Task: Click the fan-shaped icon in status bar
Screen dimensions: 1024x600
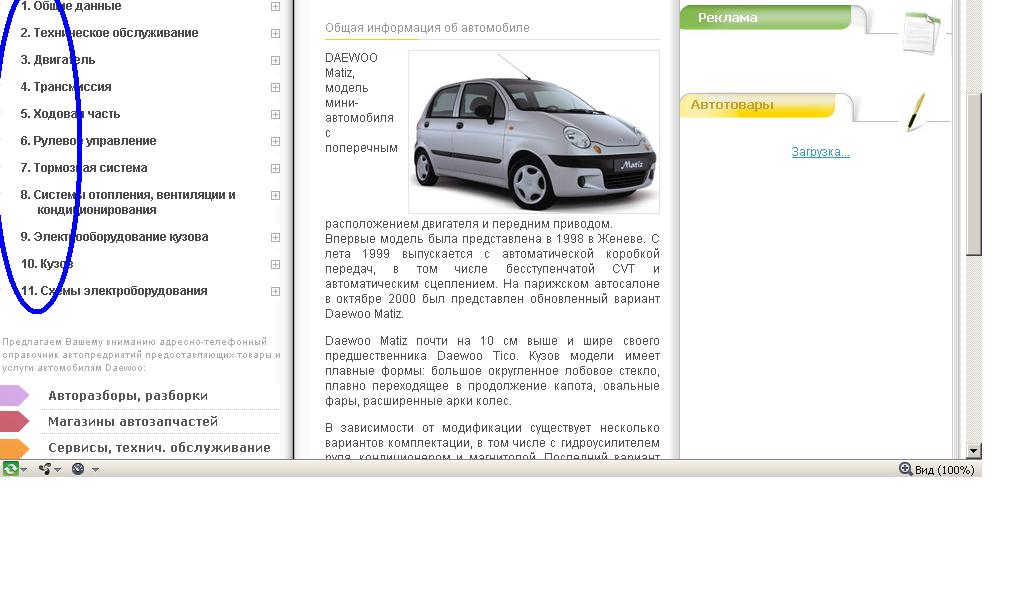Action: point(45,469)
